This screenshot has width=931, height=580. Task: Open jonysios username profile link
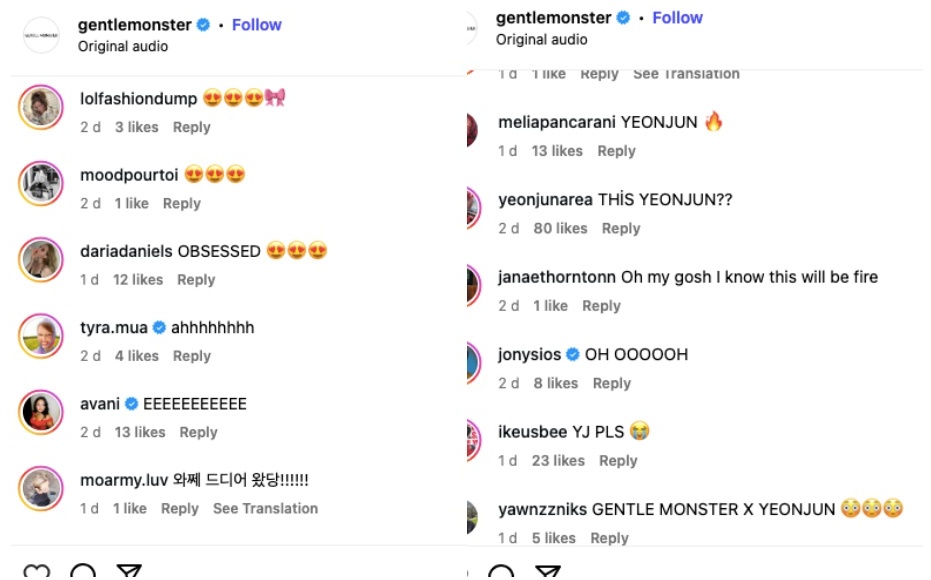tap(530, 355)
